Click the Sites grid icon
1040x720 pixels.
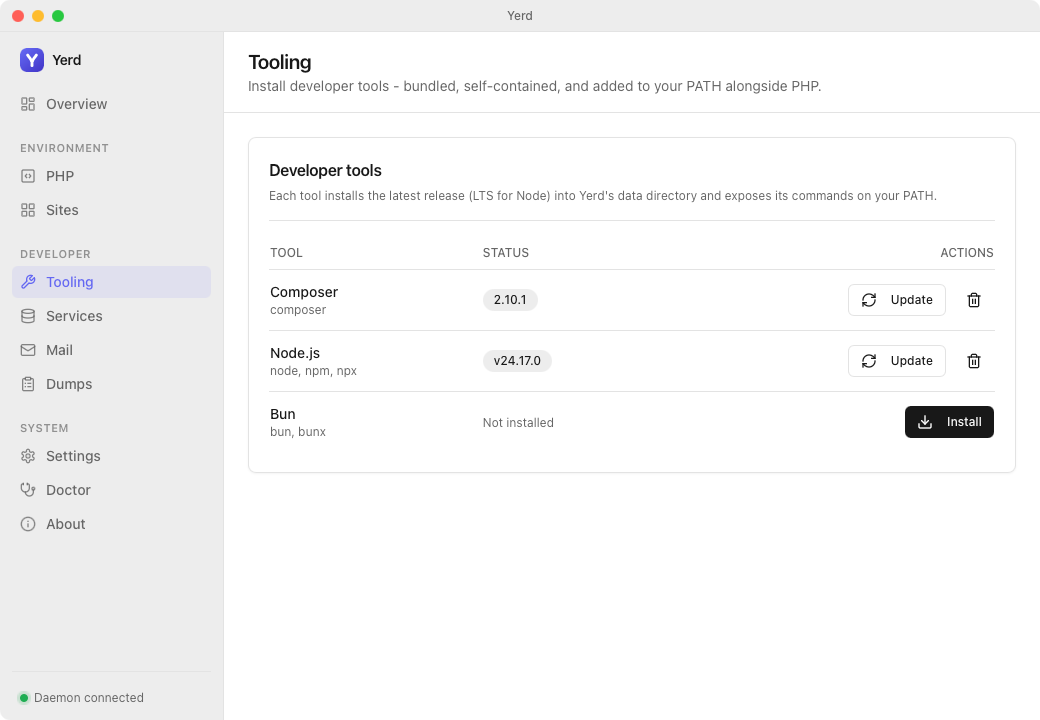point(28,210)
